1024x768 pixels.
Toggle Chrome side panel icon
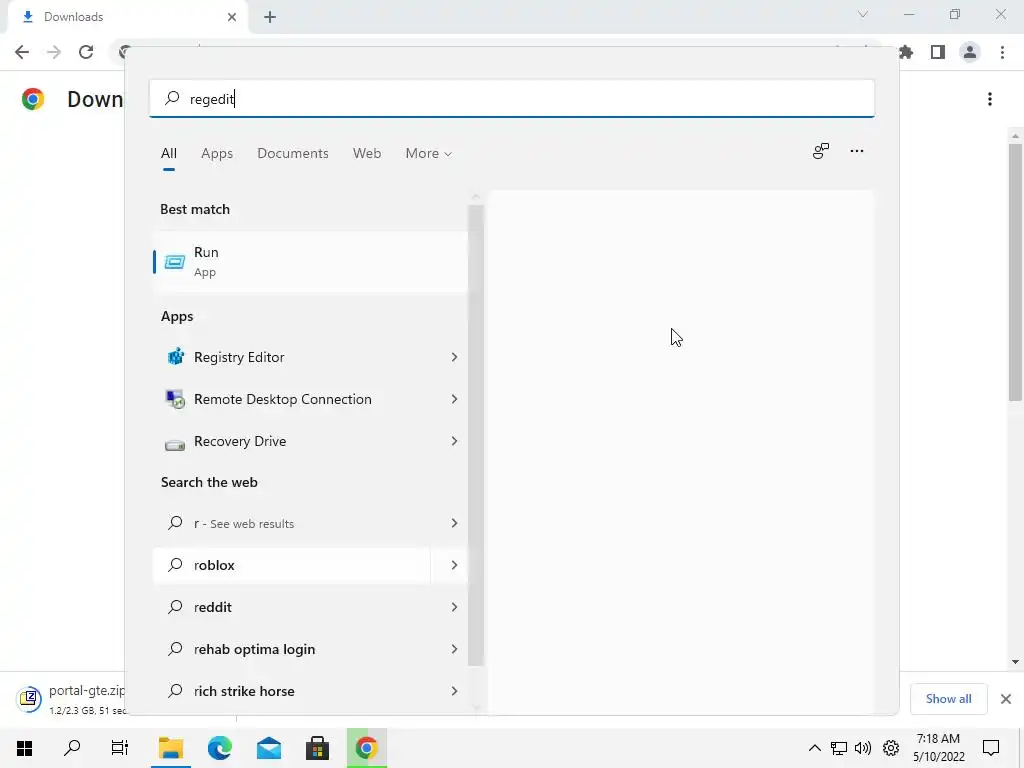(938, 52)
